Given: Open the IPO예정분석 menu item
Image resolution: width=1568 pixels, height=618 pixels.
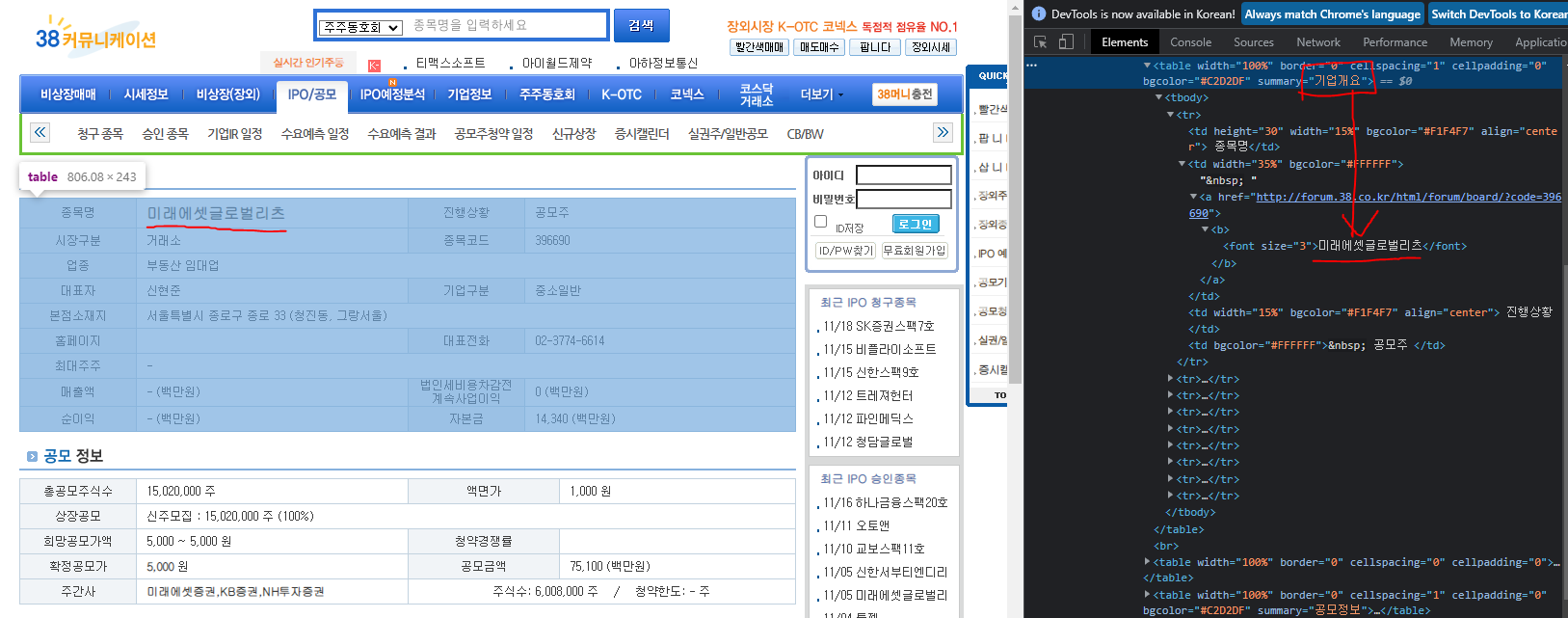Looking at the screenshot, I should pos(392,94).
